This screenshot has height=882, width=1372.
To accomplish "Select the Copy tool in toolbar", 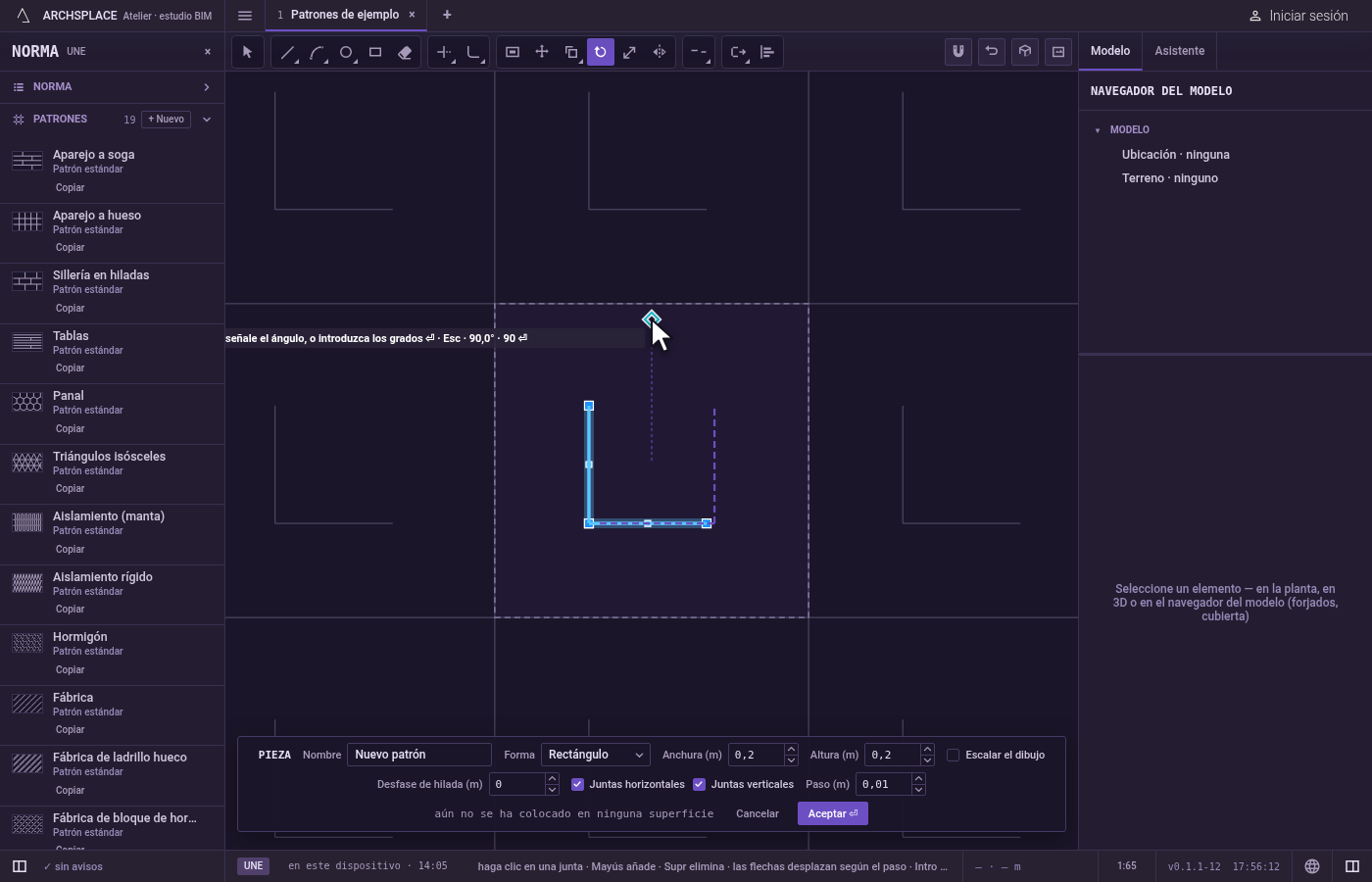I will [x=571, y=52].
